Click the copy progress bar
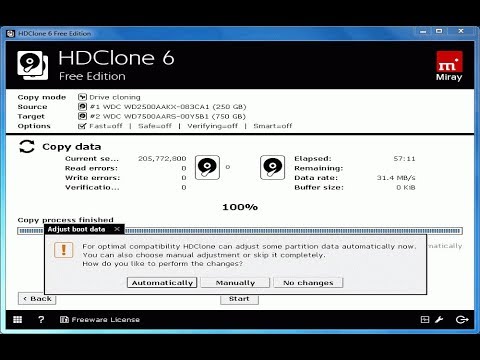This screenshot has width=480, height=360. (x=240, y=231)
